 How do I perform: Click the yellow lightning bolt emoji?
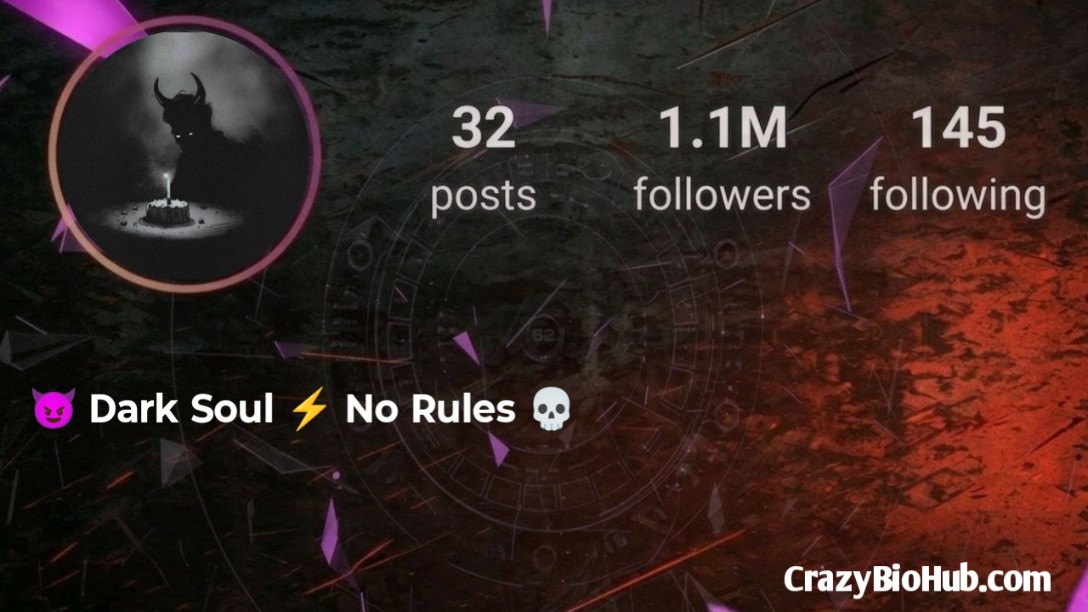[x=309, y=408]
